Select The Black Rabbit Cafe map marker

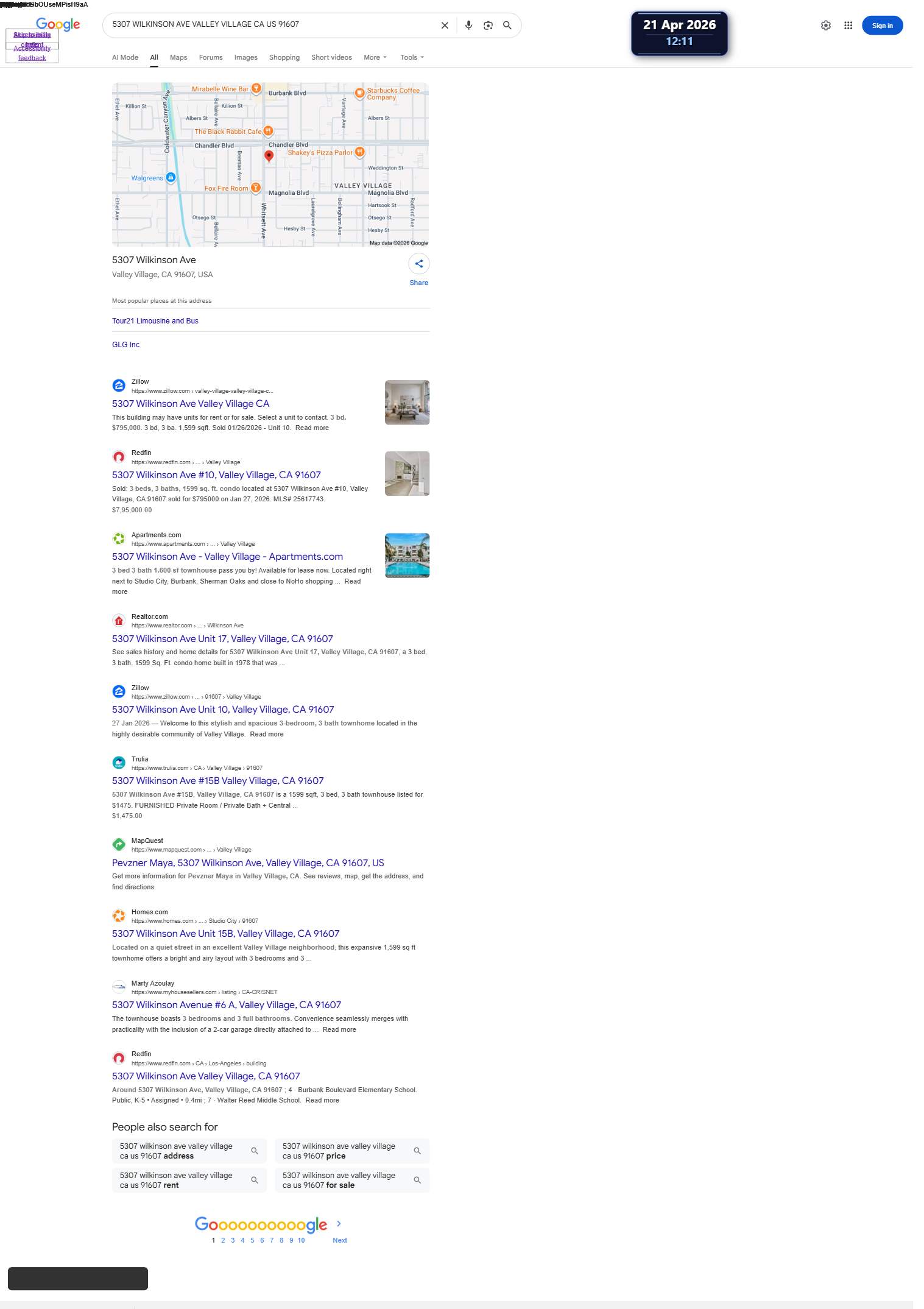coord(269,131)
